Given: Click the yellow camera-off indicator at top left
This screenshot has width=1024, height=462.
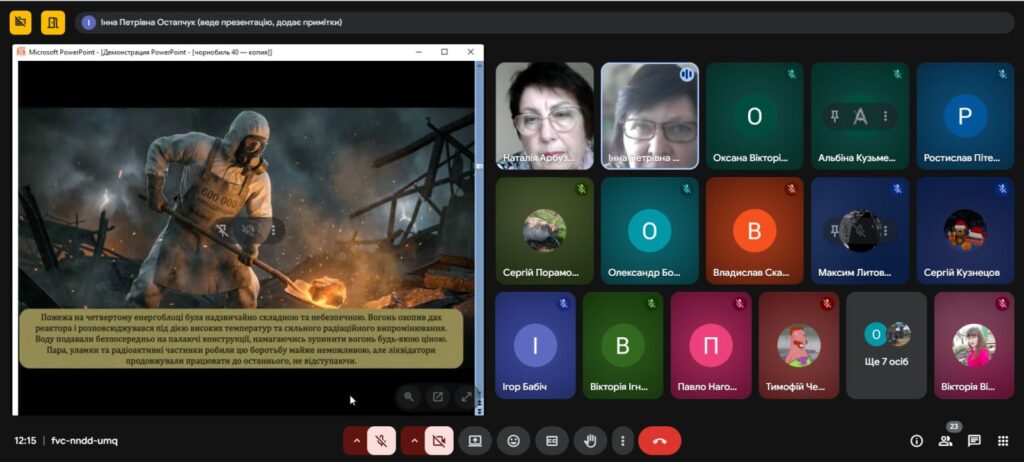Looking at the screenshot, I should pos(20,22).
